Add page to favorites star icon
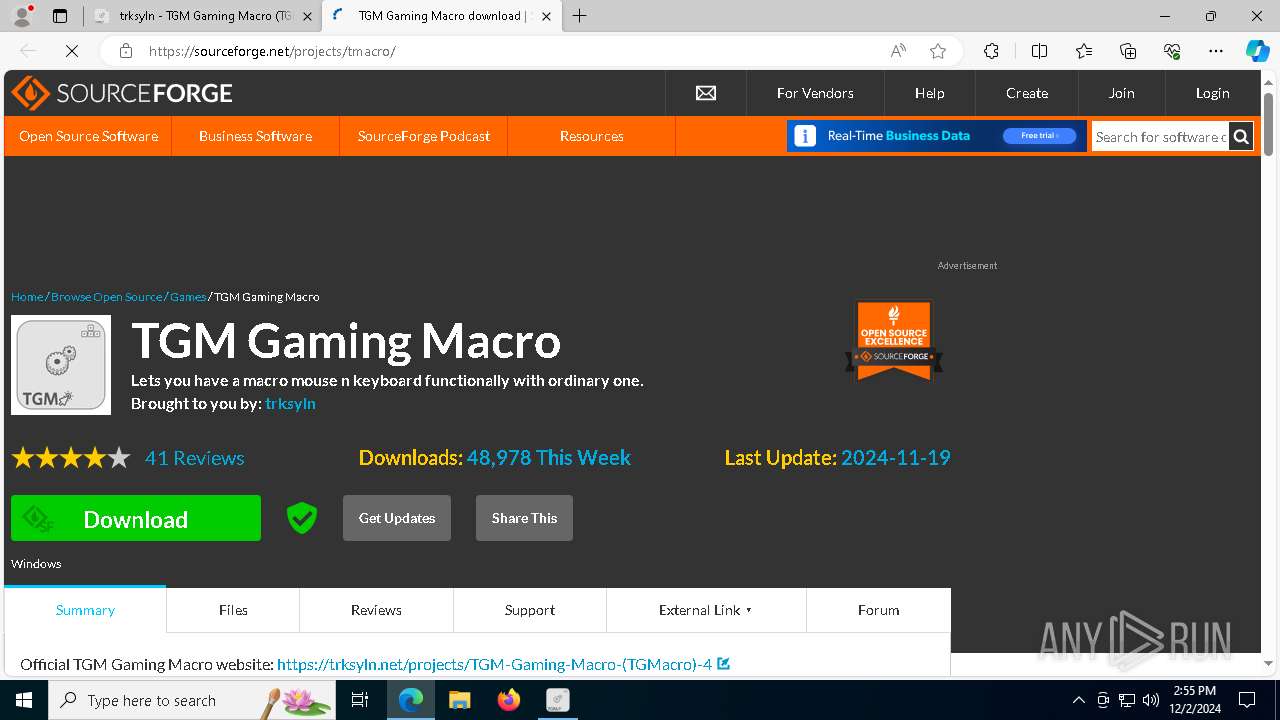This screenshot has height=720, width=1280. pos(938,51)
